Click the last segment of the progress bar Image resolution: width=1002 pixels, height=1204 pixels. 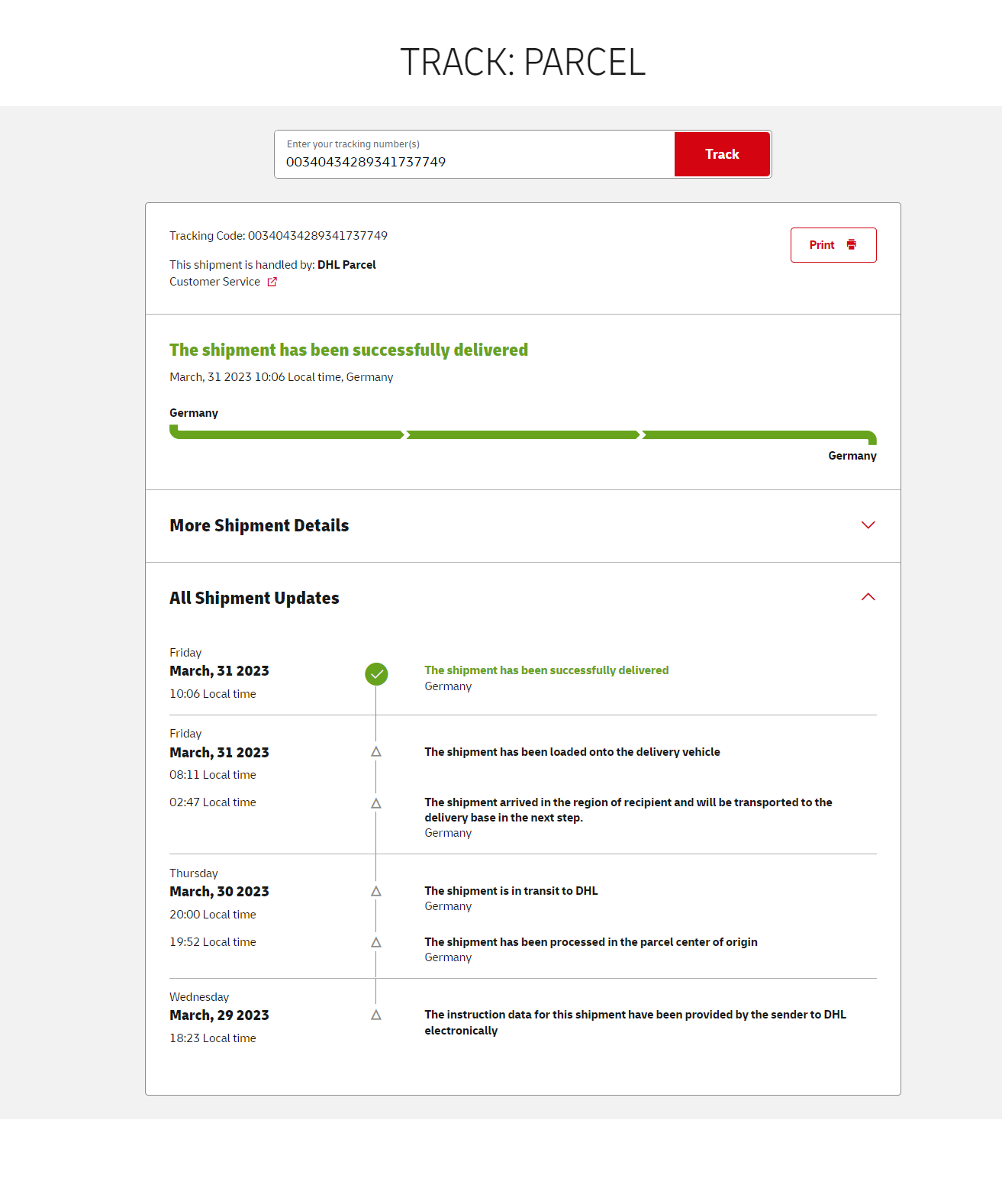tap(759, 434)
